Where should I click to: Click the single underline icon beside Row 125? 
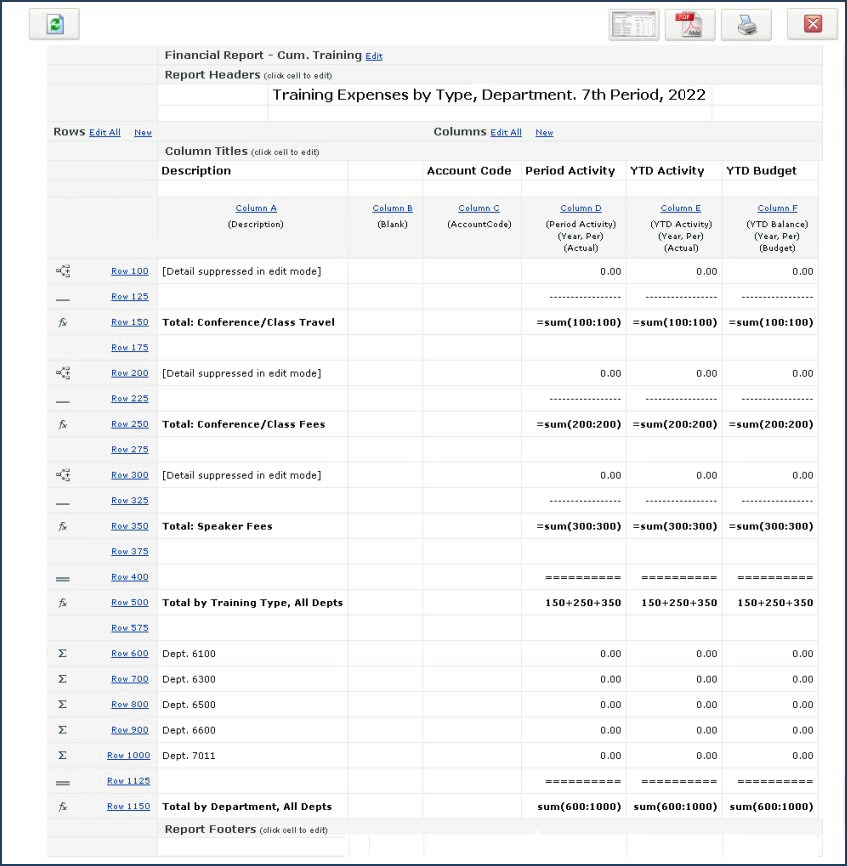63,298
